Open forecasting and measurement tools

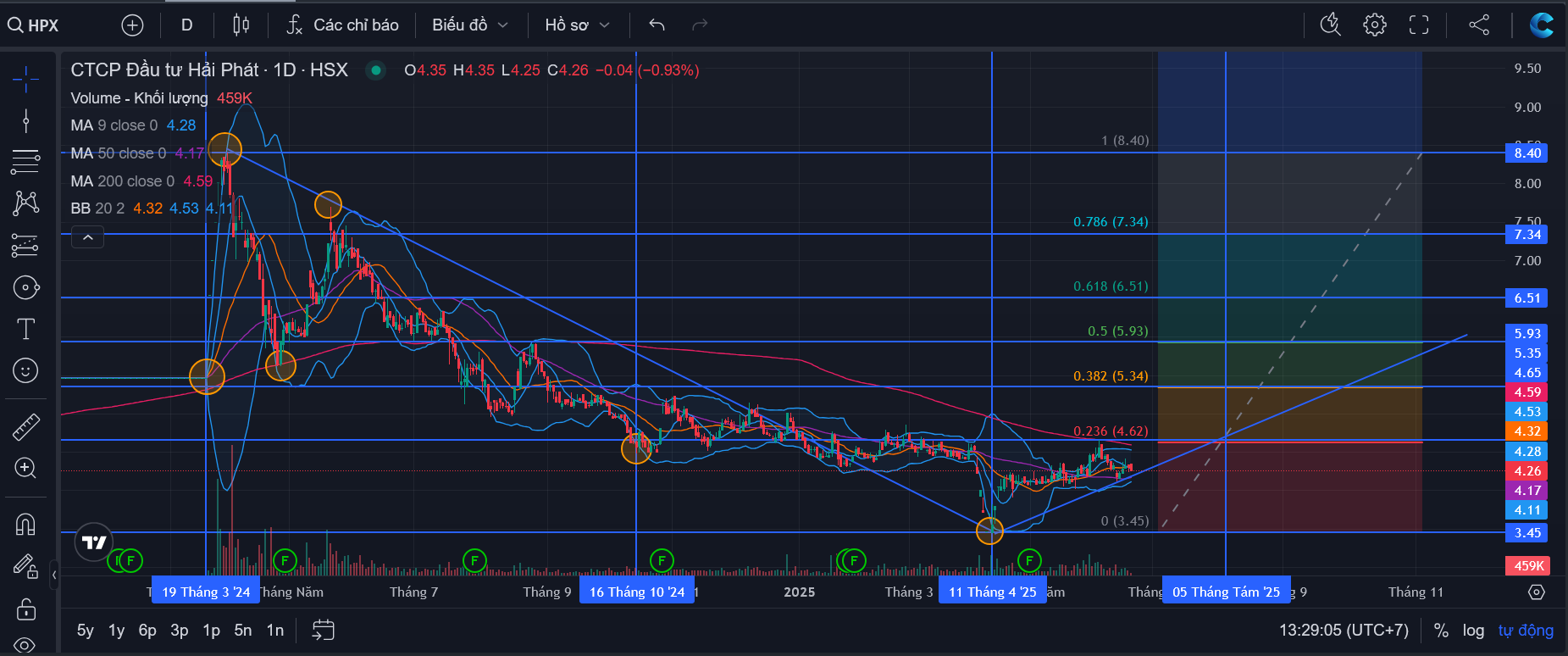point(25,246)
